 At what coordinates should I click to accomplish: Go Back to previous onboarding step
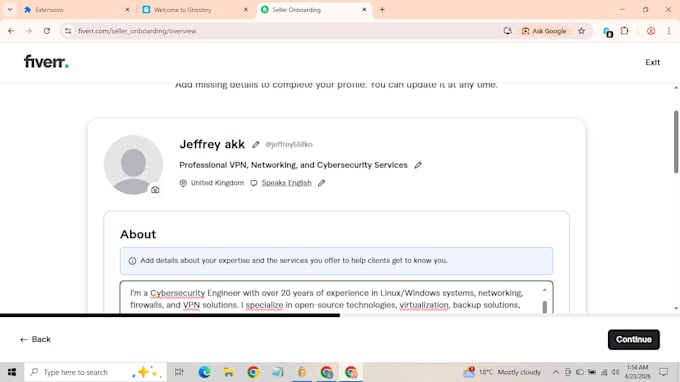36,340
